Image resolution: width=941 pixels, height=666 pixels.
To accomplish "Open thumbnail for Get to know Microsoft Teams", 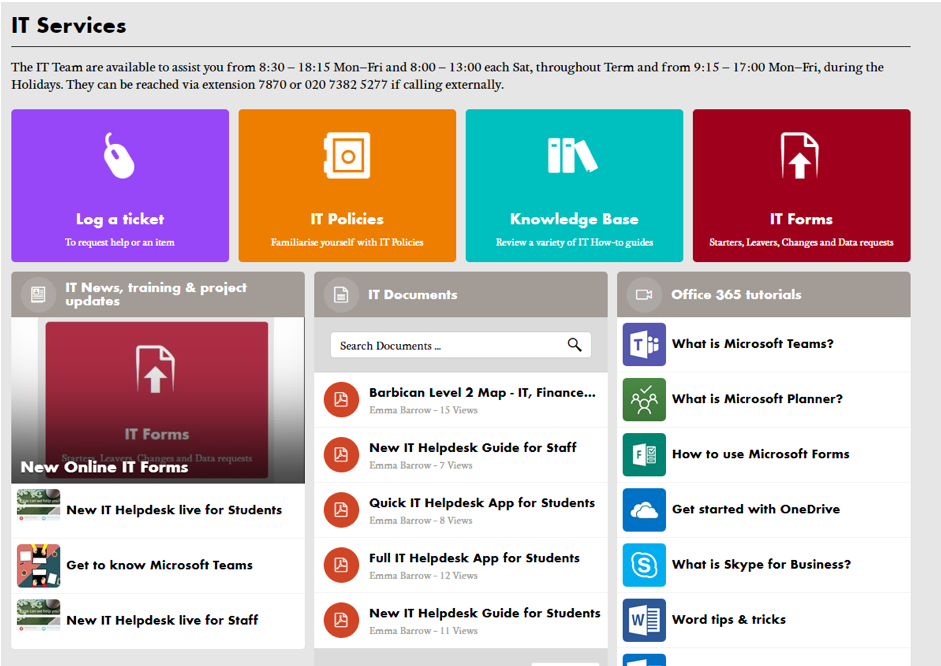I will click(x=38, y=566).
